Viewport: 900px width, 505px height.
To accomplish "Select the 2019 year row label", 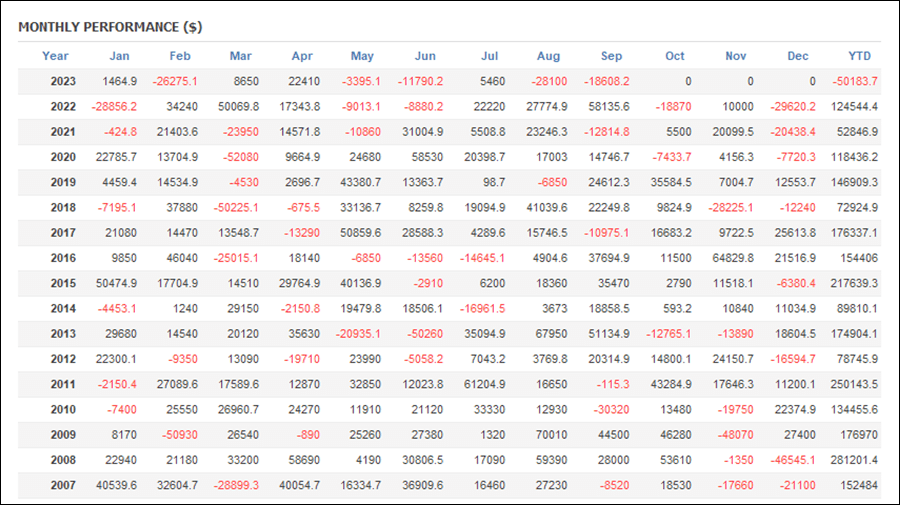I will click(x=63, y=182).
